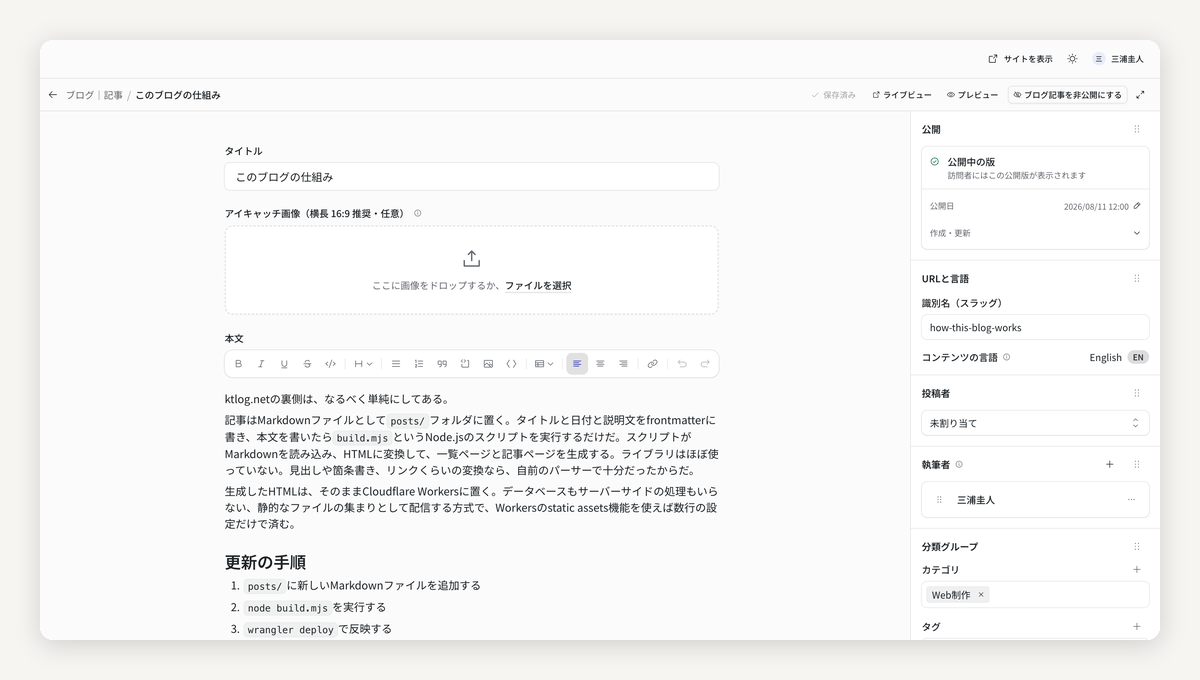
Task: Click サイトを表示 to view the site
Action: point(1020,59)
